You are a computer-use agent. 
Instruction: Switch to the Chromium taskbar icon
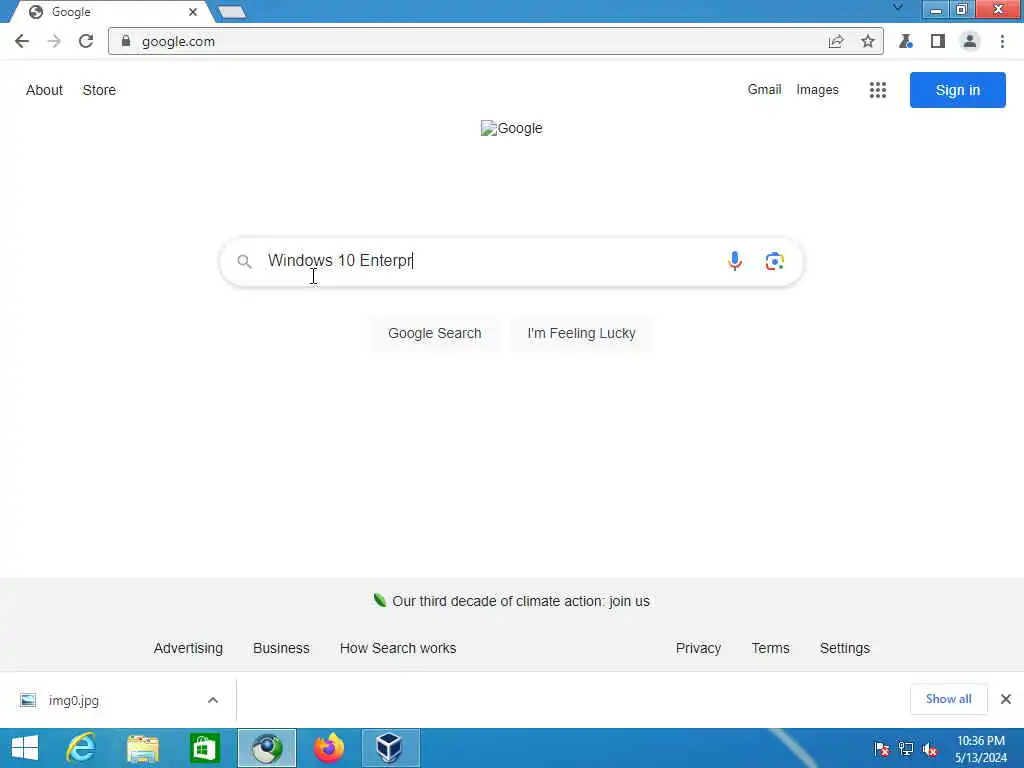click(x=266, y=748)
